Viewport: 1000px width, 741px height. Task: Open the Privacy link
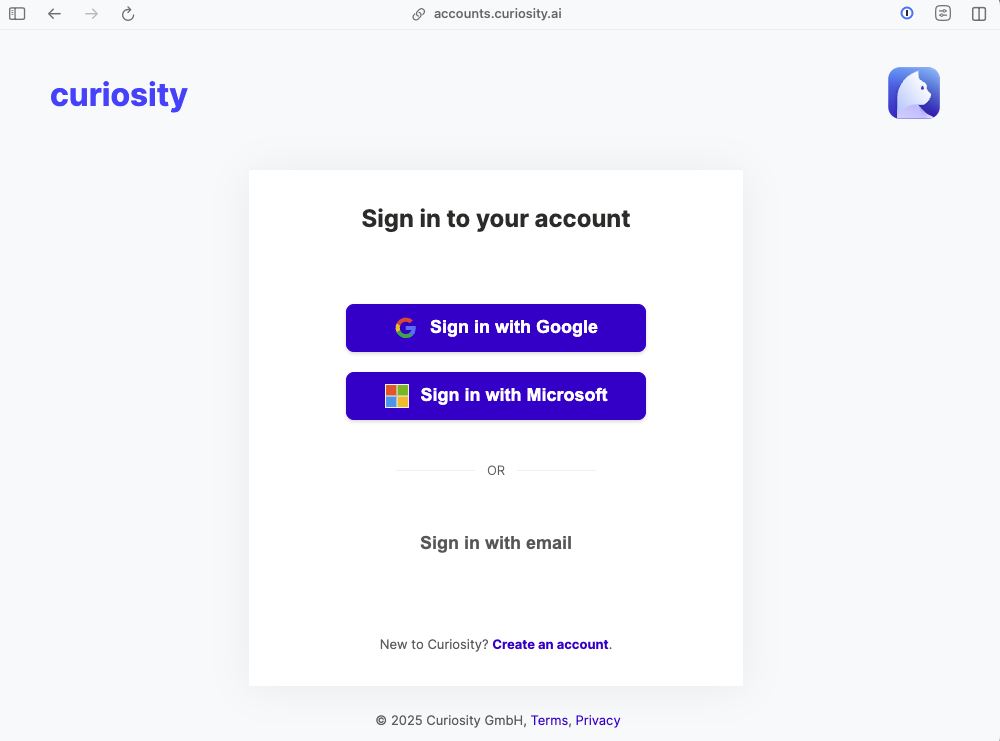point(597,720)
